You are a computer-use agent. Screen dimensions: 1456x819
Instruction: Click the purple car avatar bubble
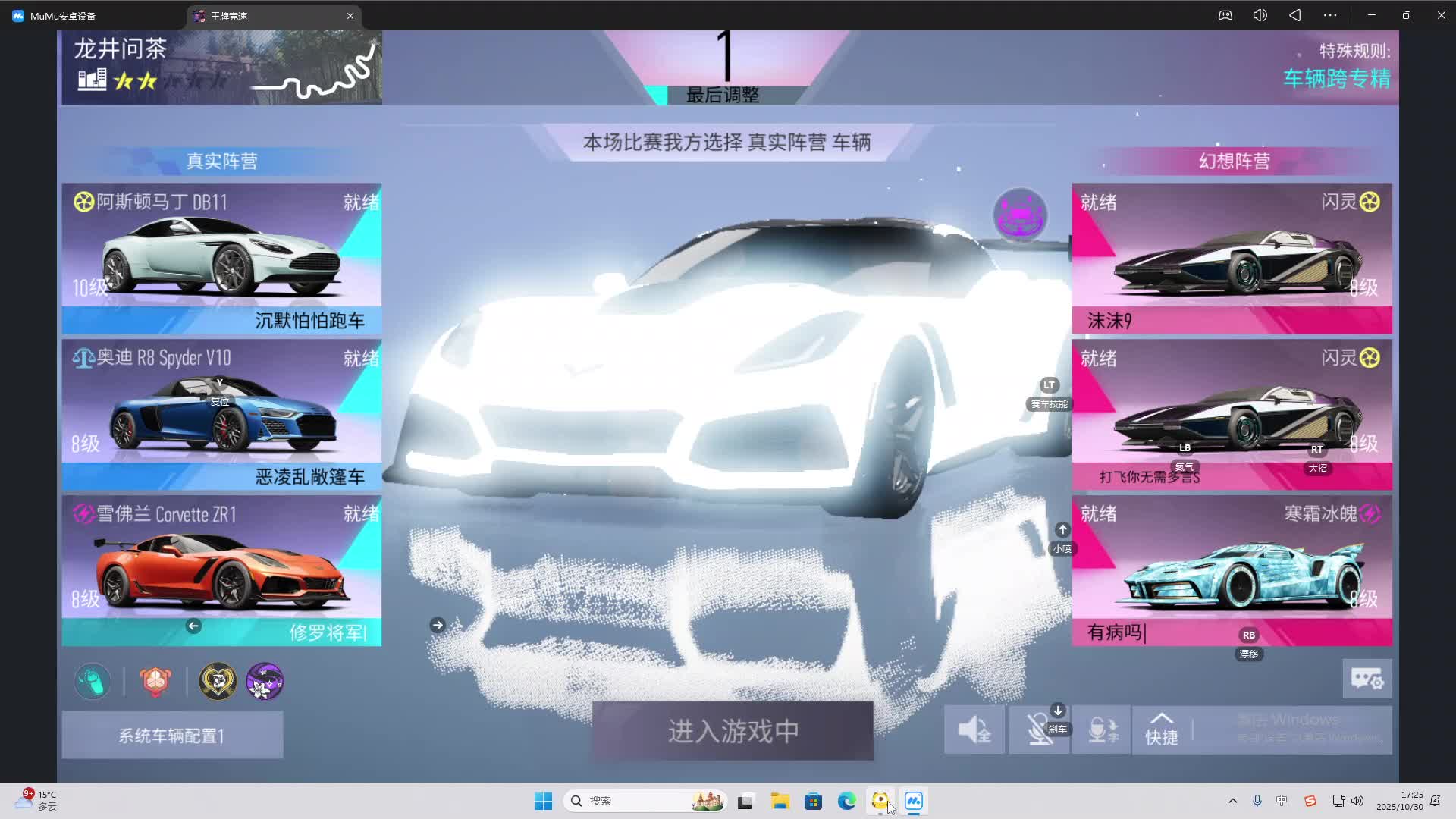pos(1020,215)
